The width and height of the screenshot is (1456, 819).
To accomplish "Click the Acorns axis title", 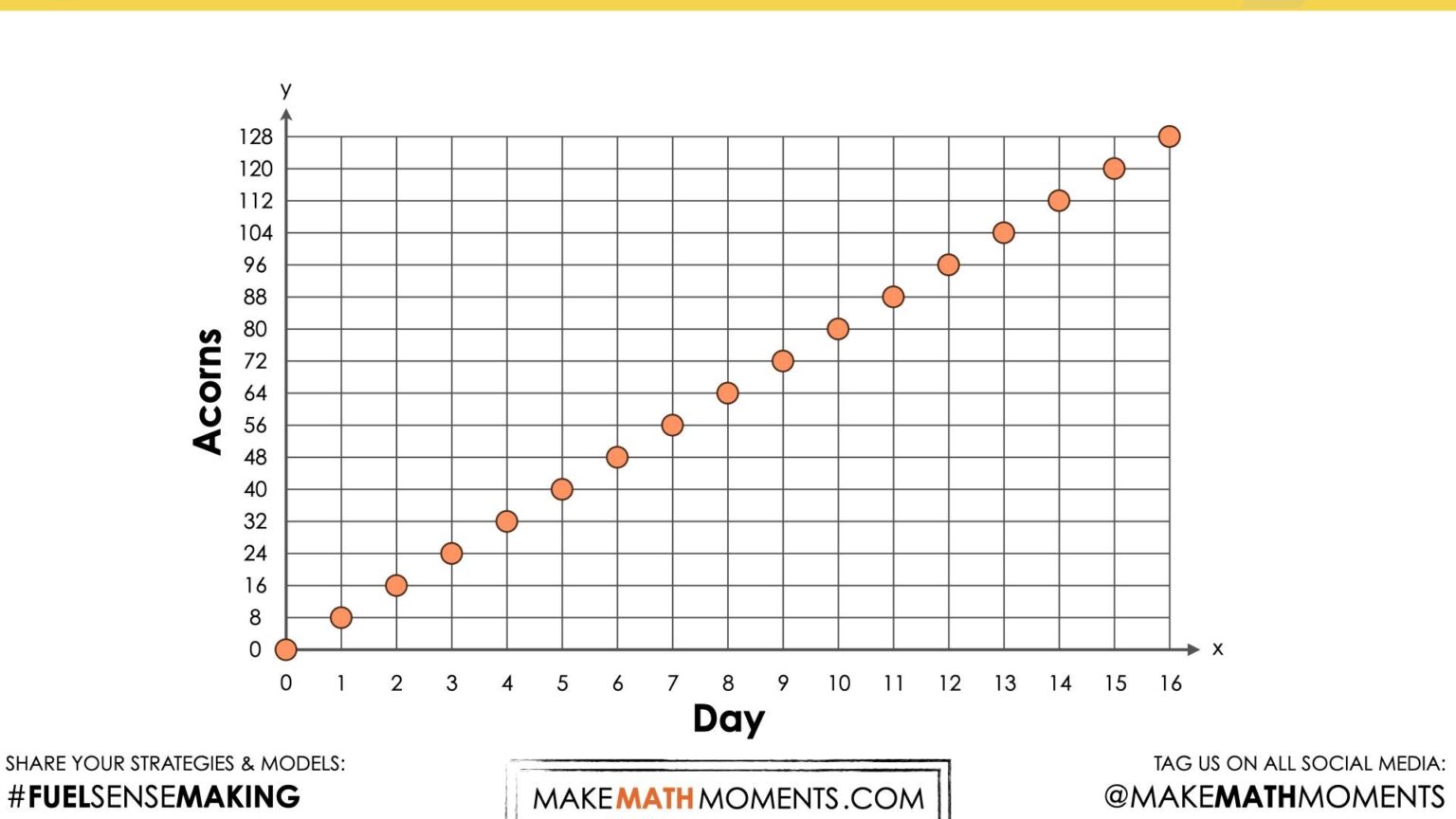I will coord(208,391).
